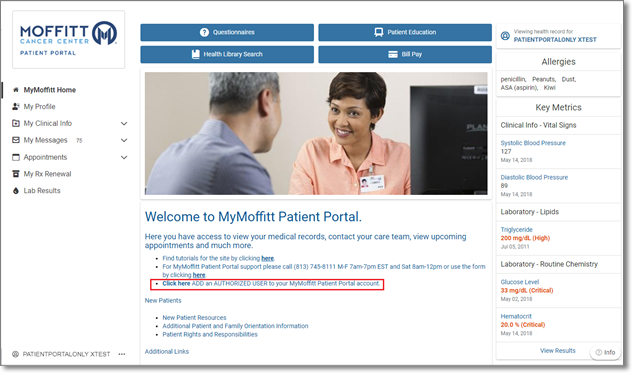Click the Health Library Search button
The image size is (634, 375).
coord(227,54)
